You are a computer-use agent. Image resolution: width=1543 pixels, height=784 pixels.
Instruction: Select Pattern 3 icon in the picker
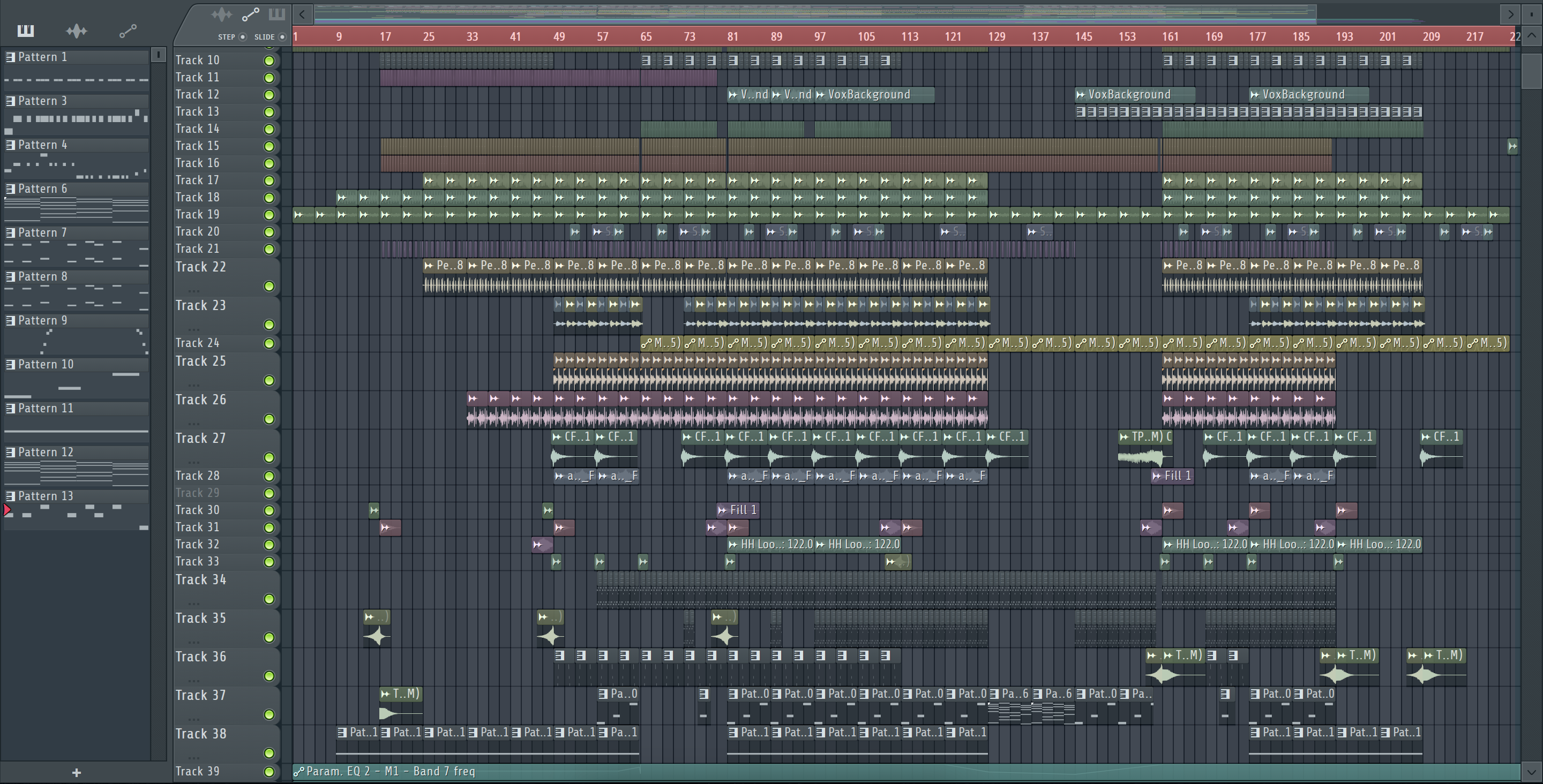pyautogui.click(x=10, y=101)
